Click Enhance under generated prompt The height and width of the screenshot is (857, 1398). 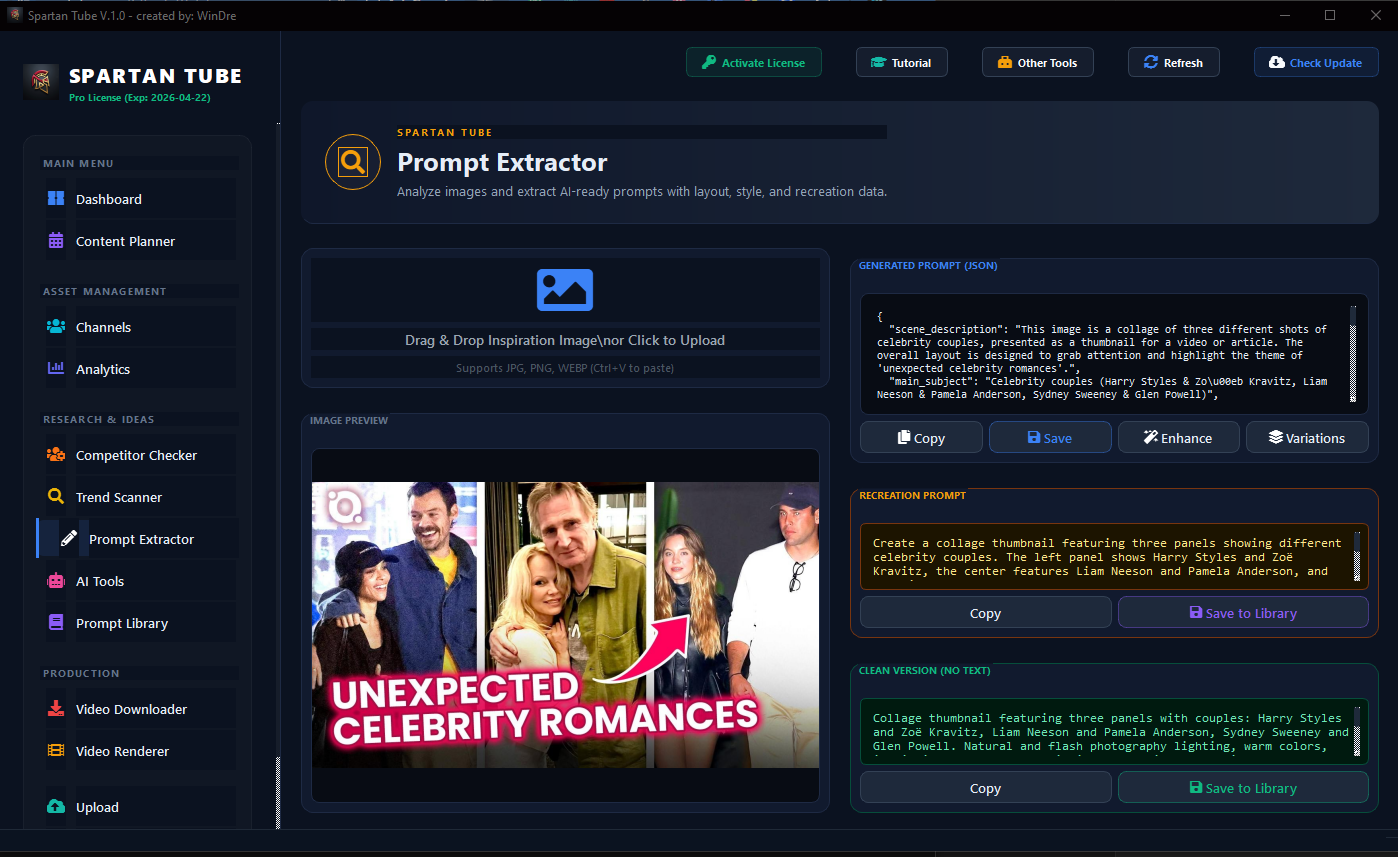coord(1178,438)
